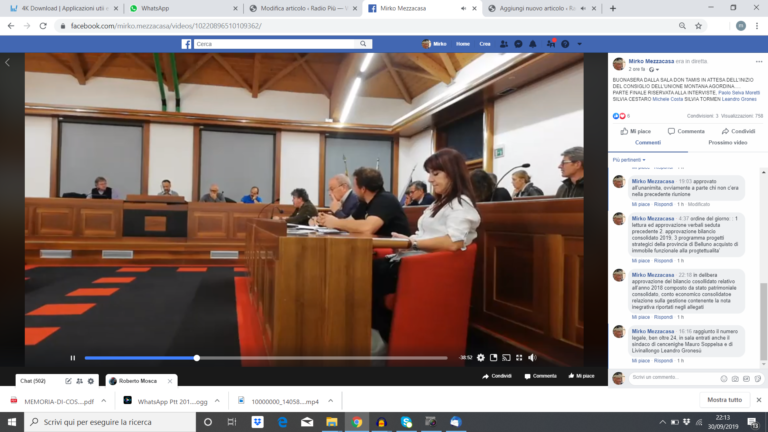Open chat settings gear icon
This screenshot has width=768, height=432.
coord(91,381)
